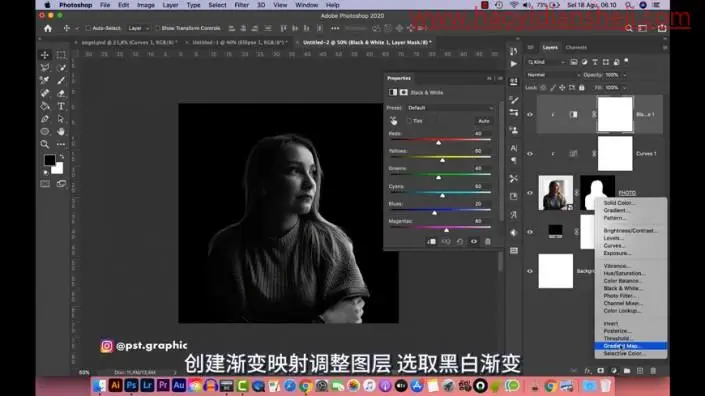
Task: Adjust the Blues slider handle
Action: [434, 213]
